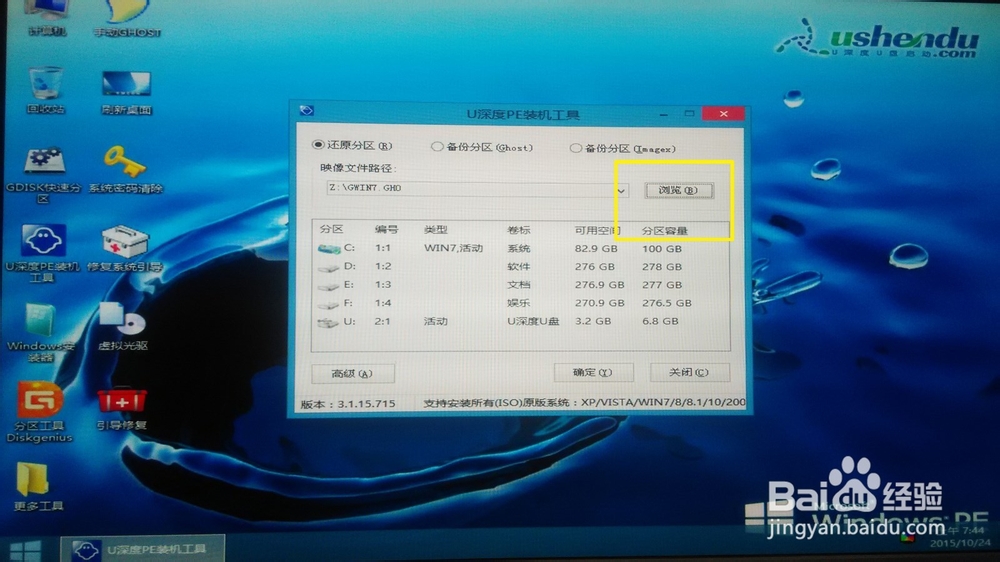The image size is (1000, 562).
Task: Click the 82.9 GB free space cell
Action: [596, 249]
